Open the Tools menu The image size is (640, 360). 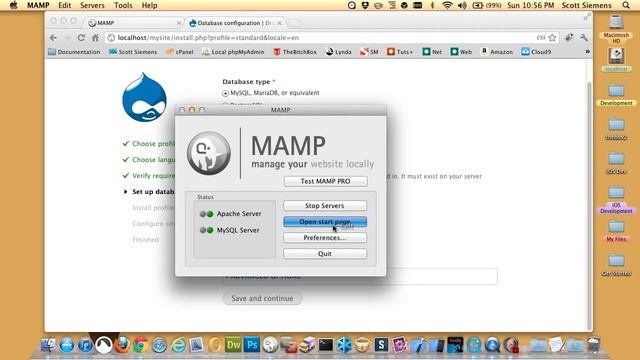pyautogui.click(x=123, y=5)
